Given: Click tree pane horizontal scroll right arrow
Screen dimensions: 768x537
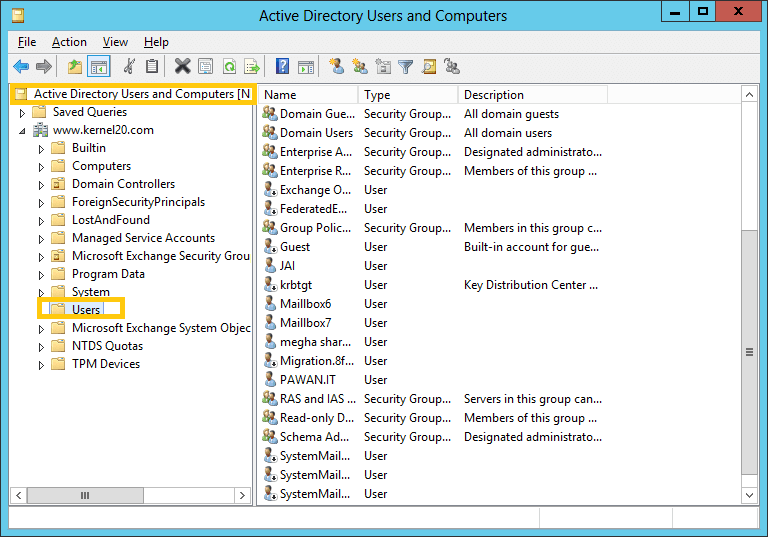Looking at the screenshot, I should [242, 495].
